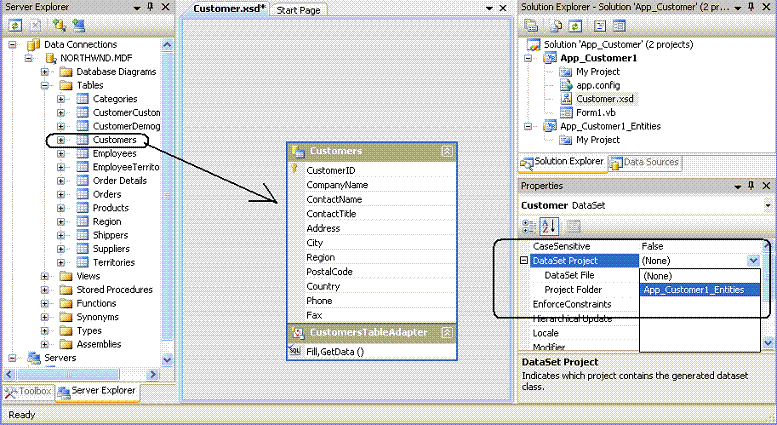Click the CompanyName column in Customers table
The image size is (777, 425).
coord(337,185)
